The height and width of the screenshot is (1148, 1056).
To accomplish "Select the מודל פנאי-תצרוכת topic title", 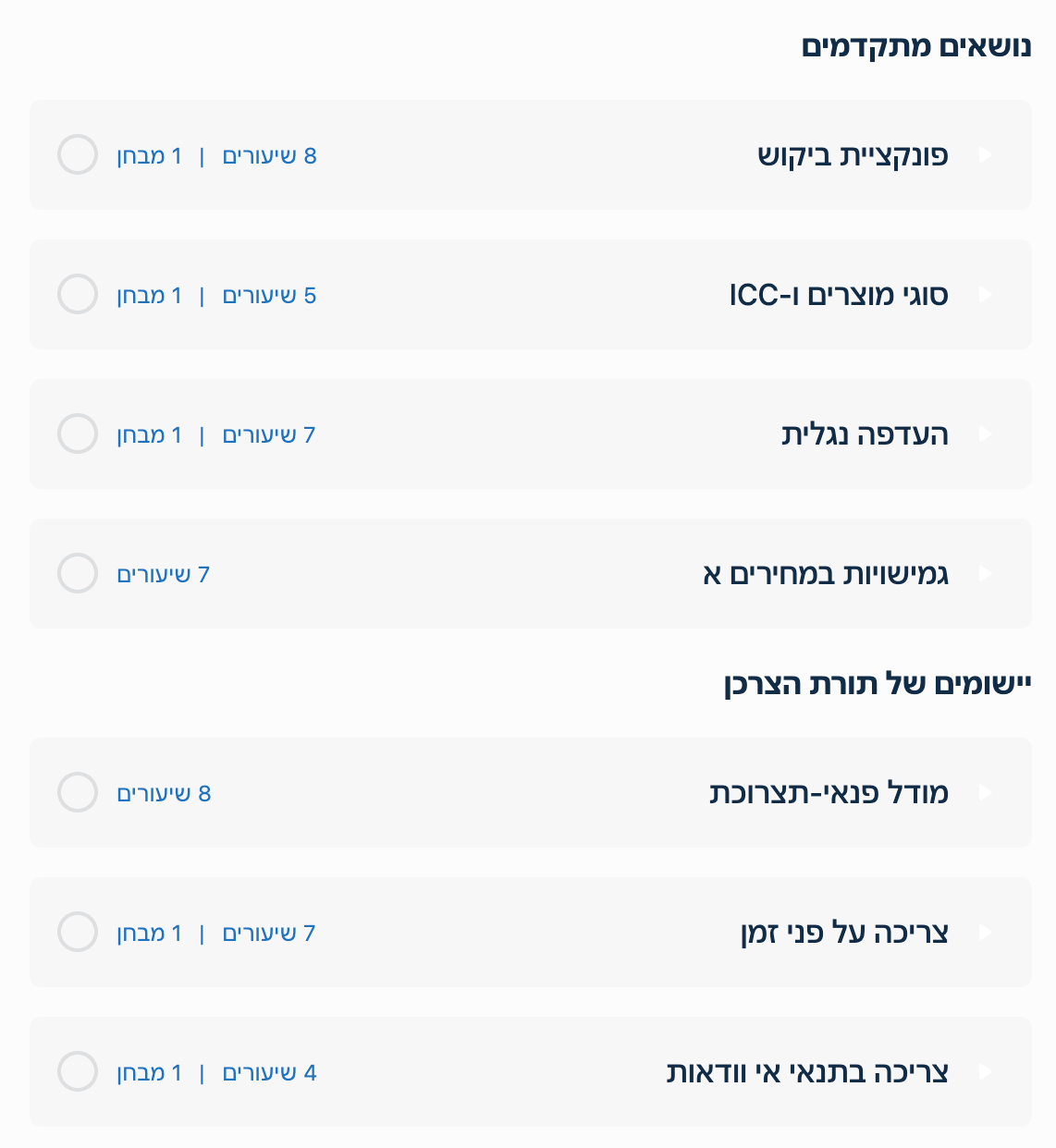I will pos(829,793).
